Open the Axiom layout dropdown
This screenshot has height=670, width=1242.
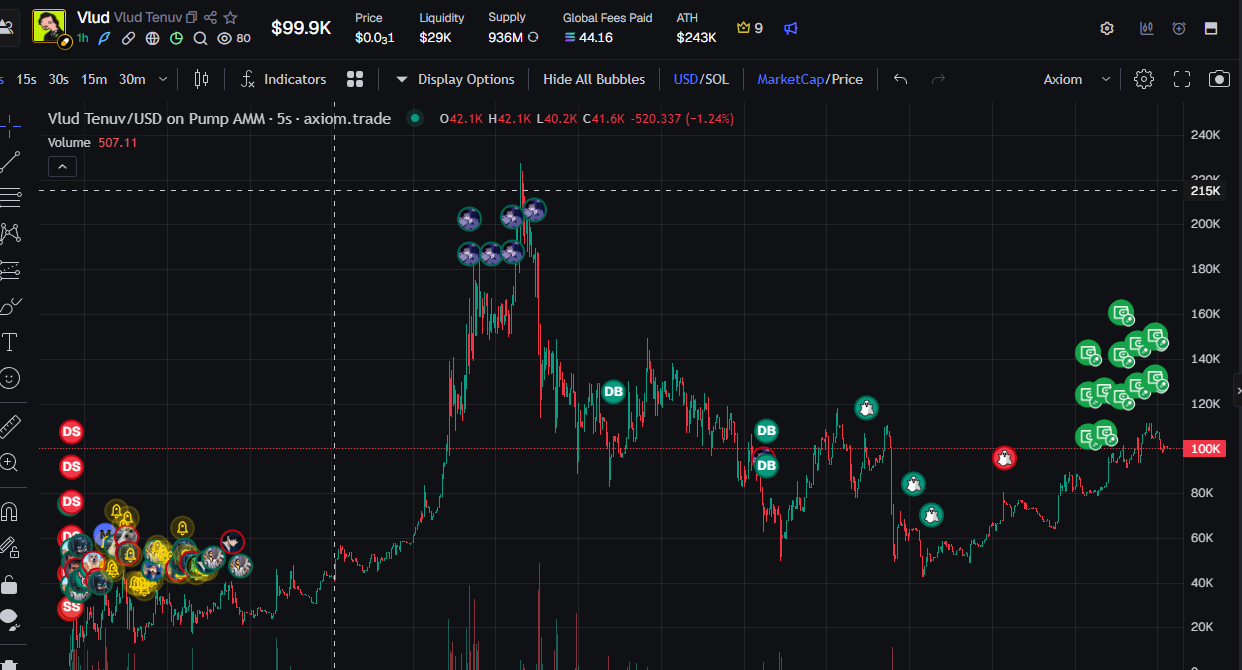pos(1077,79)
